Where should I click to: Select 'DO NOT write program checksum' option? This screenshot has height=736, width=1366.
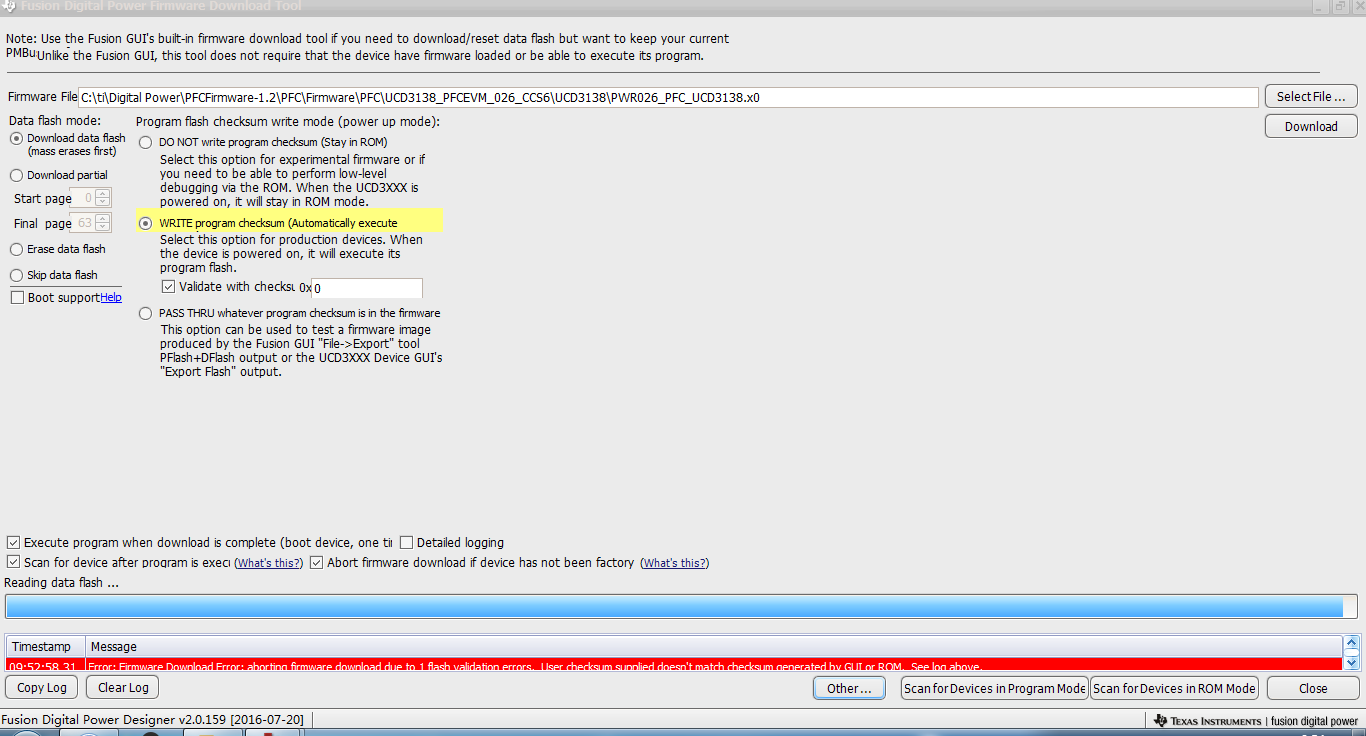point(146,142)
